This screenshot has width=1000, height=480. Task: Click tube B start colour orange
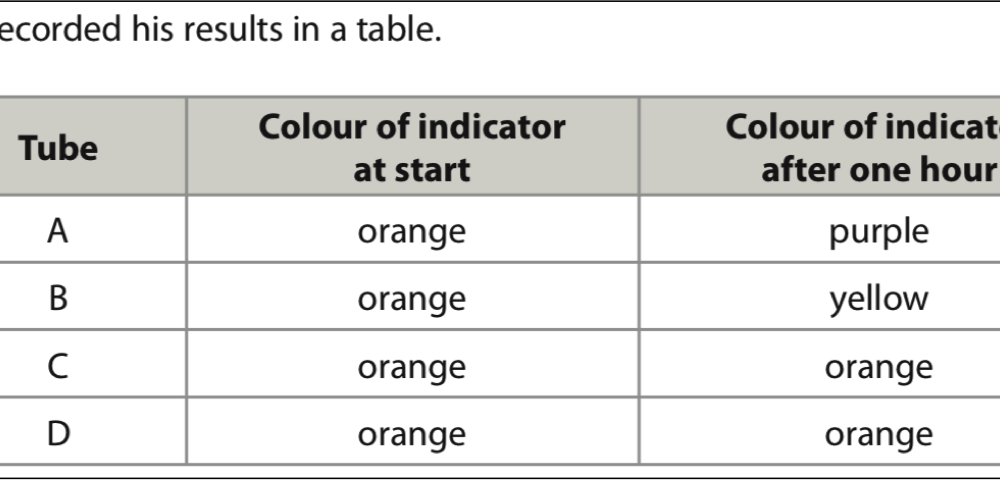coord(412,300)
